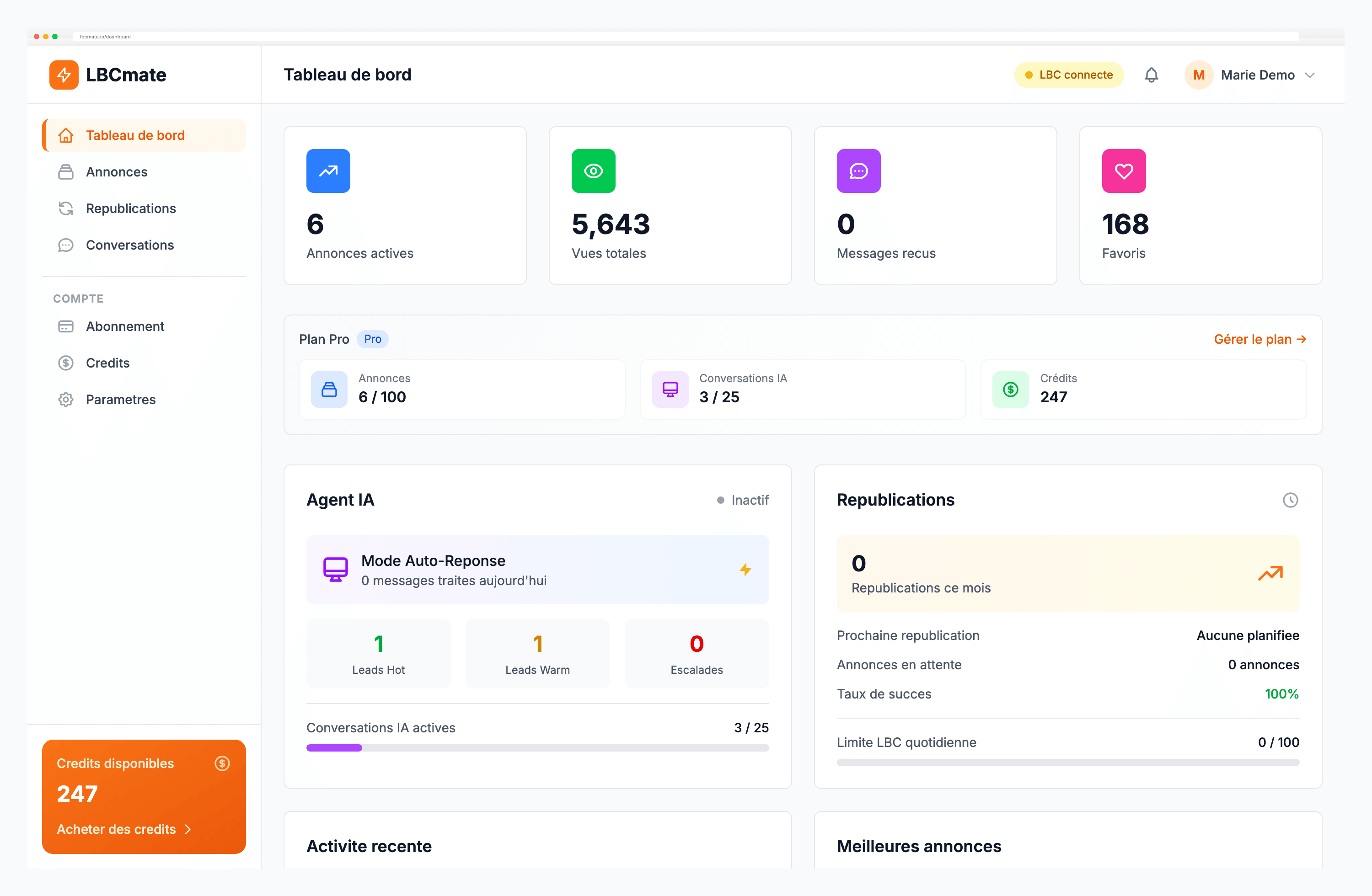Screen dimensions: 1372x896
Task: Open Gerer le plan with arrow link
Action: coord(1260,339)
